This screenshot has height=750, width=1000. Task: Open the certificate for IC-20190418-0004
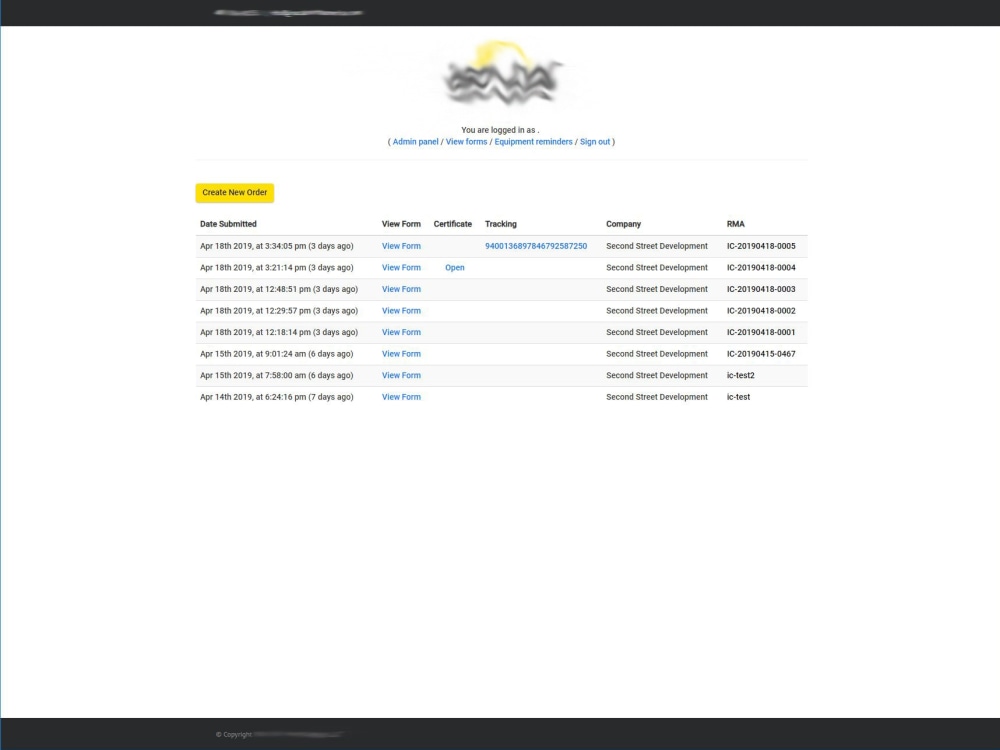point(455,268)
